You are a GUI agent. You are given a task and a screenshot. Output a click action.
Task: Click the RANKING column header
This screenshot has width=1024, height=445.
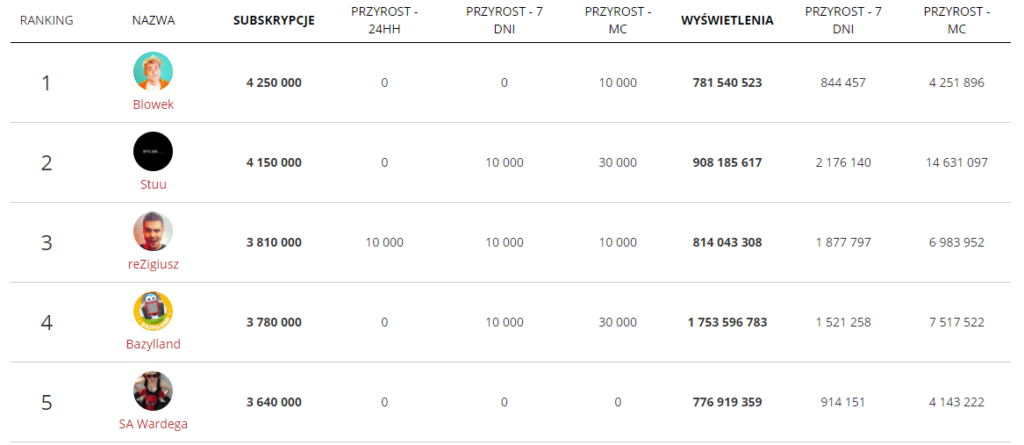[46, 20]
